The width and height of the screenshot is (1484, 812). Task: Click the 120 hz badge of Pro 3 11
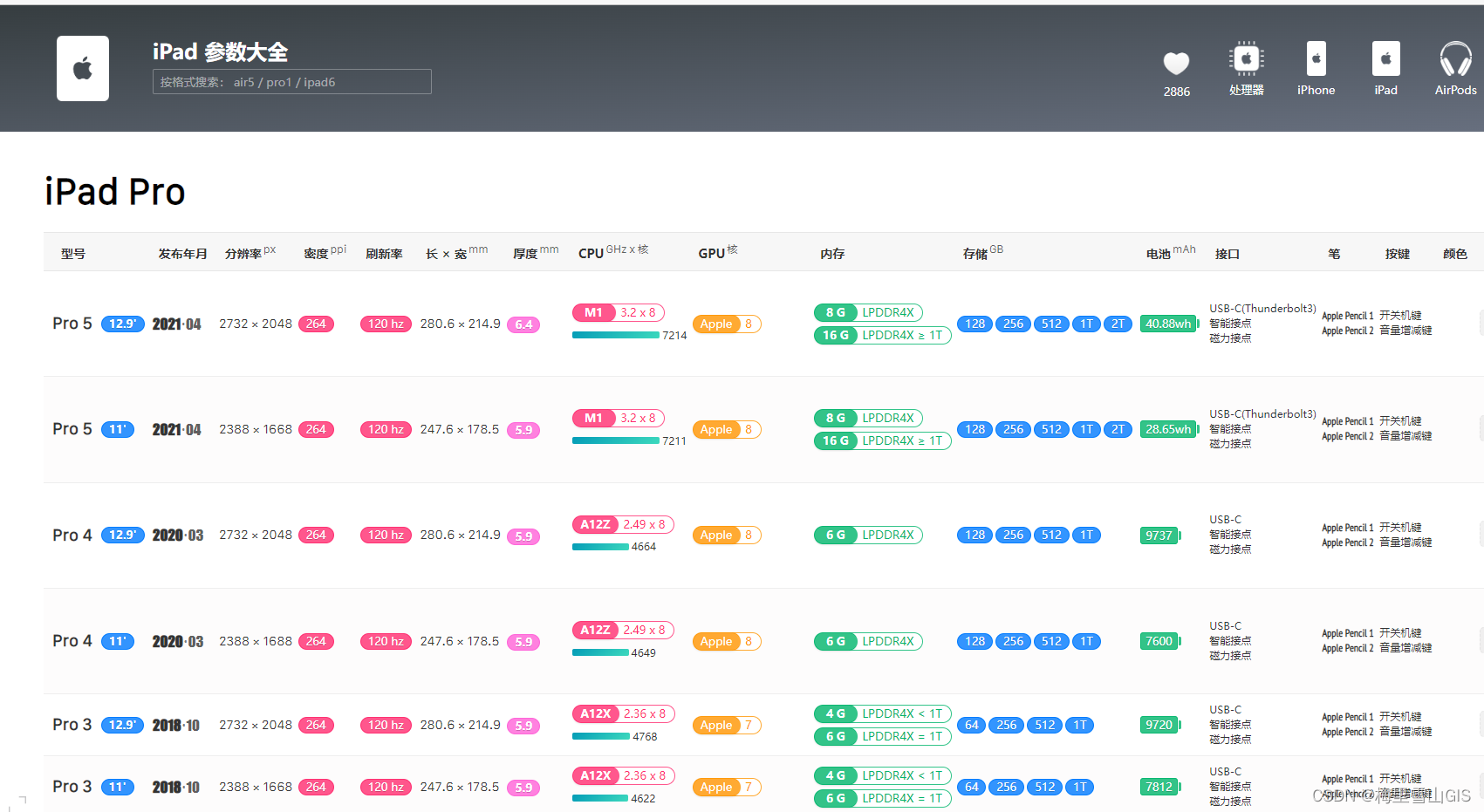tap(386, 787)
